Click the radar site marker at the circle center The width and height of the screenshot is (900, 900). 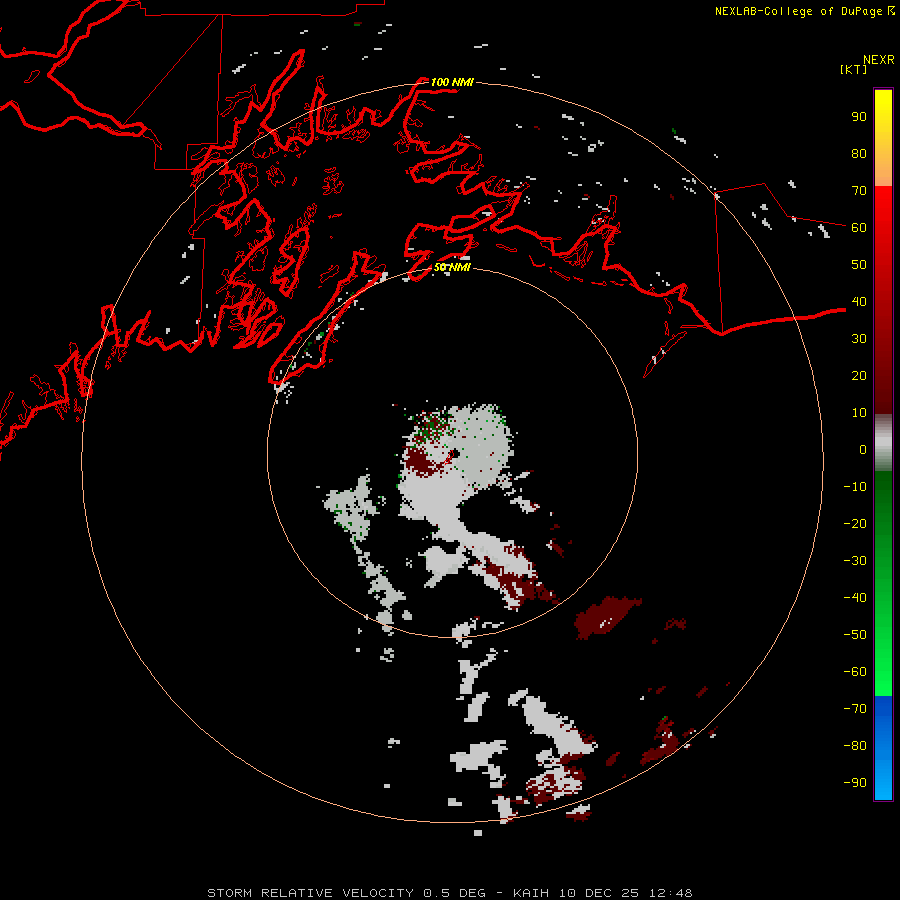point(453,454)
